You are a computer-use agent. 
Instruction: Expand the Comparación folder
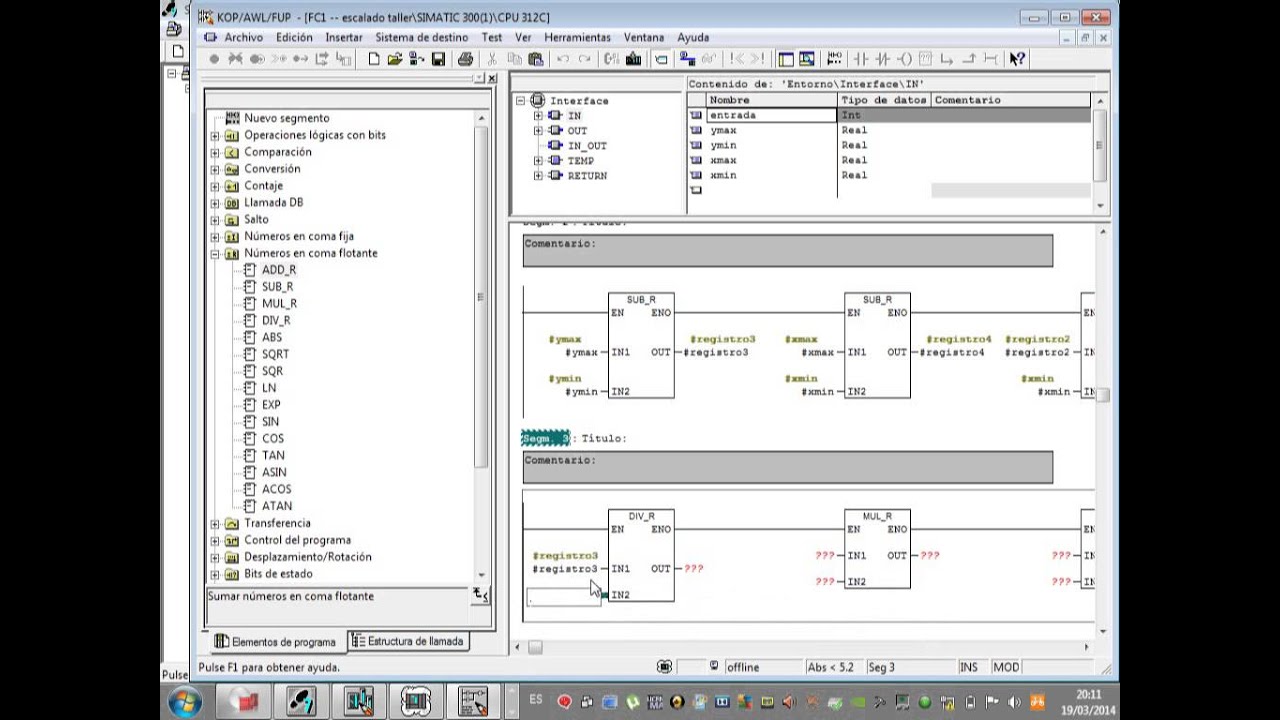click(x=215, y=153)
